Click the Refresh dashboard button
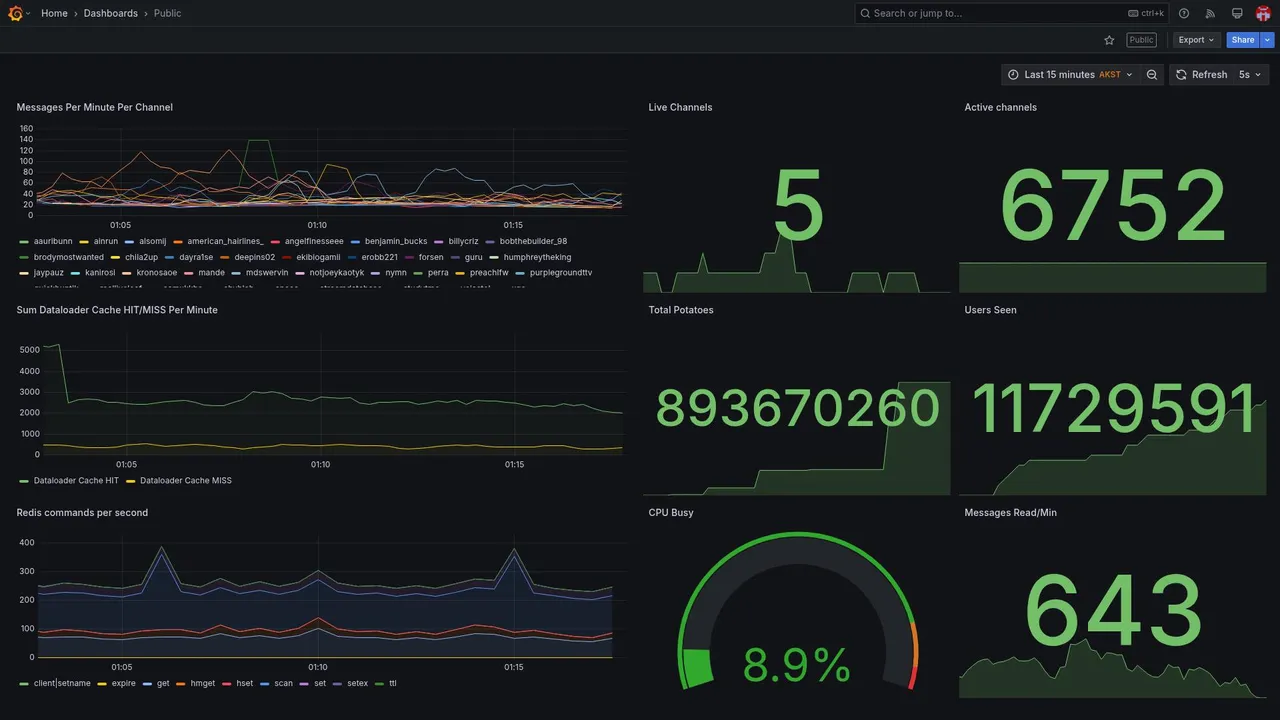The height and width of the screenshot is (720, 1280). [x=1201, y=75]
